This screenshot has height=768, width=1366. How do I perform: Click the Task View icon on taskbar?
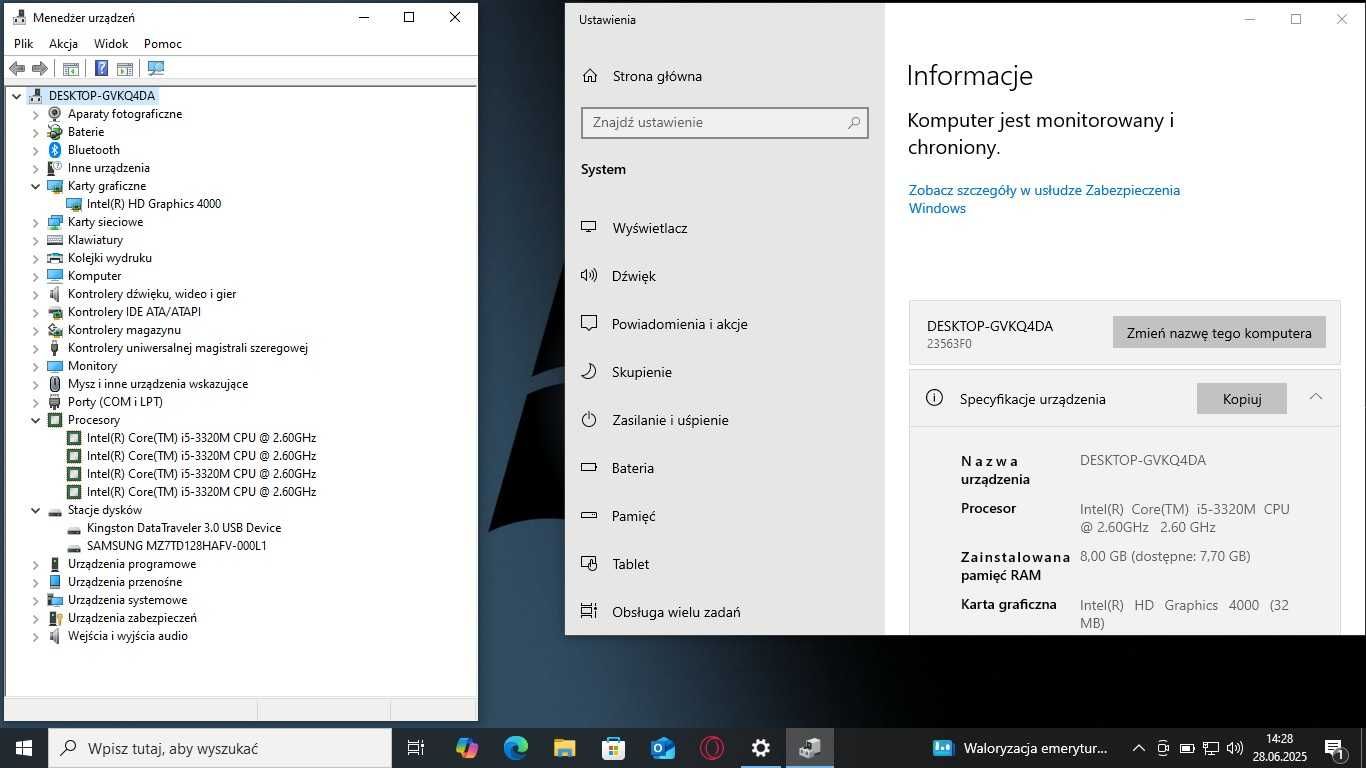click(416, 748)
